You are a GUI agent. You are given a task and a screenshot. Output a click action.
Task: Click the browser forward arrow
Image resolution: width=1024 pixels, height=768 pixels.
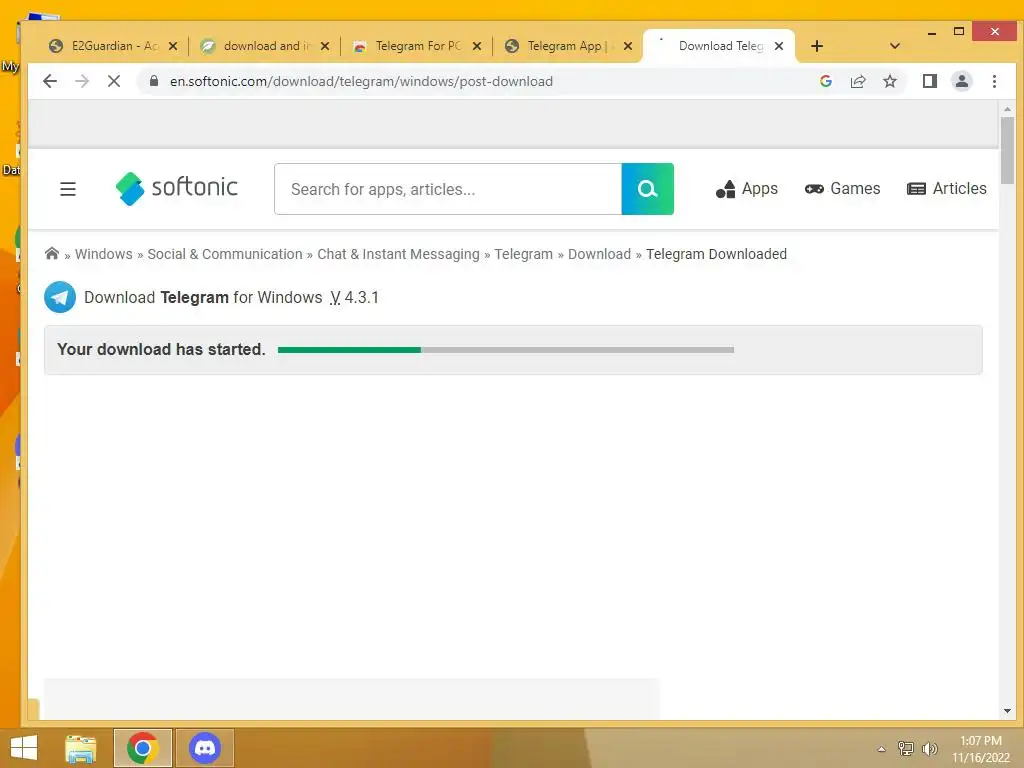pos(82,81)
